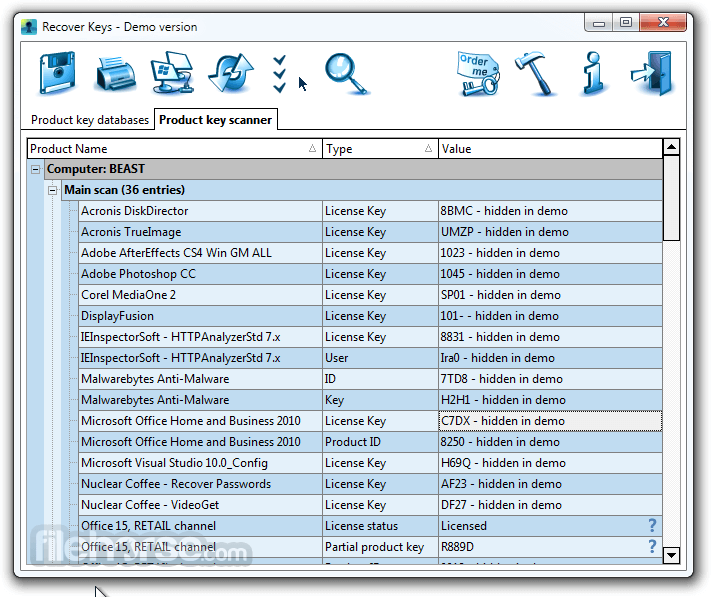
Task: Select the Acronis DiskDirector row
Action: click(x=371, y=211)
